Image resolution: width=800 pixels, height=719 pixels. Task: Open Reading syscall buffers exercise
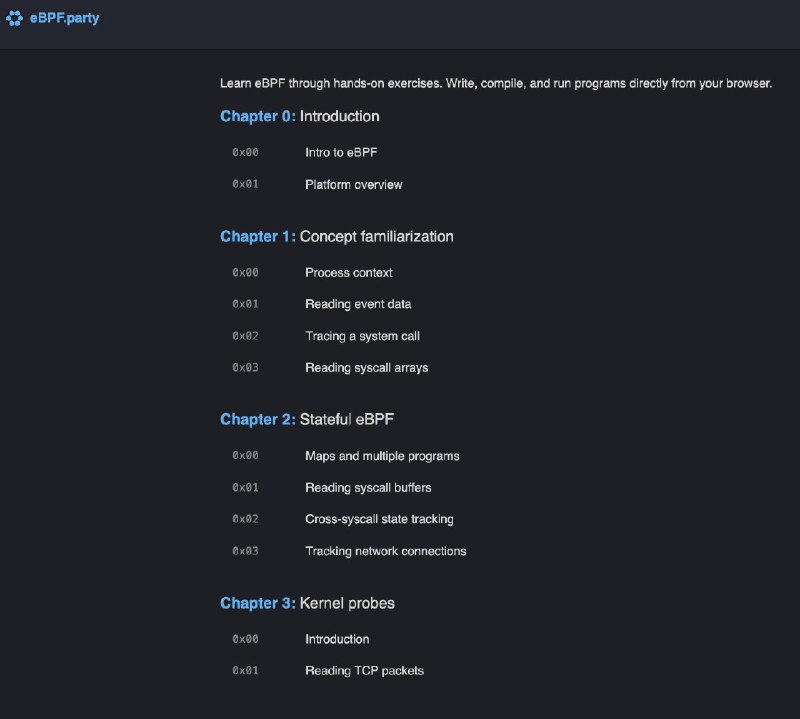click(368, 488)
